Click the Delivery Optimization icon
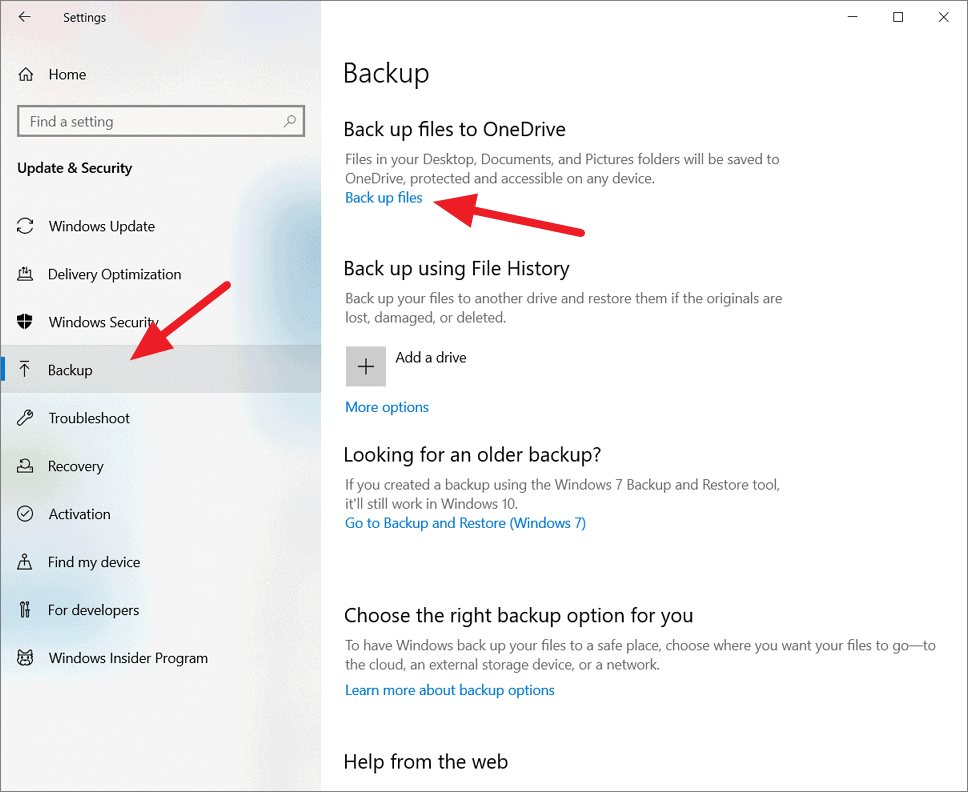This screenshot has width=968, height=792. [25, 274]
